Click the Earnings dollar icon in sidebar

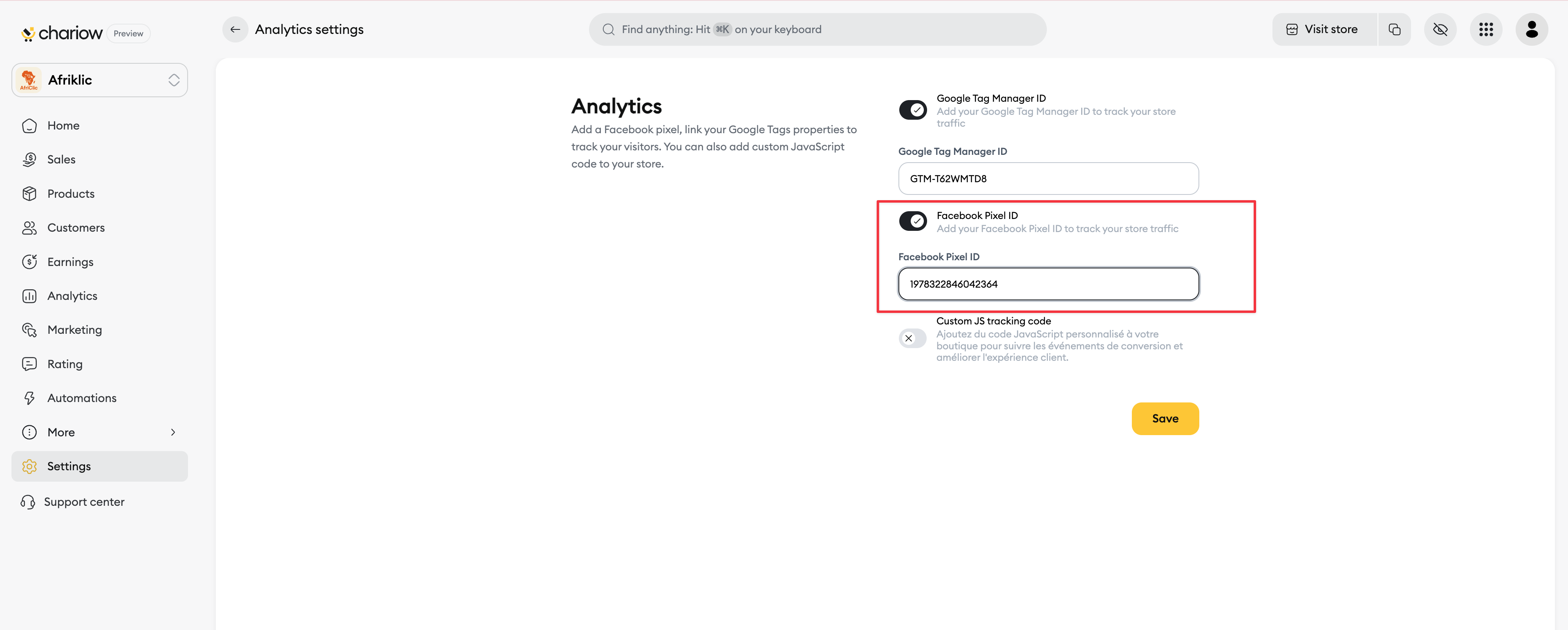click(29, 261)
